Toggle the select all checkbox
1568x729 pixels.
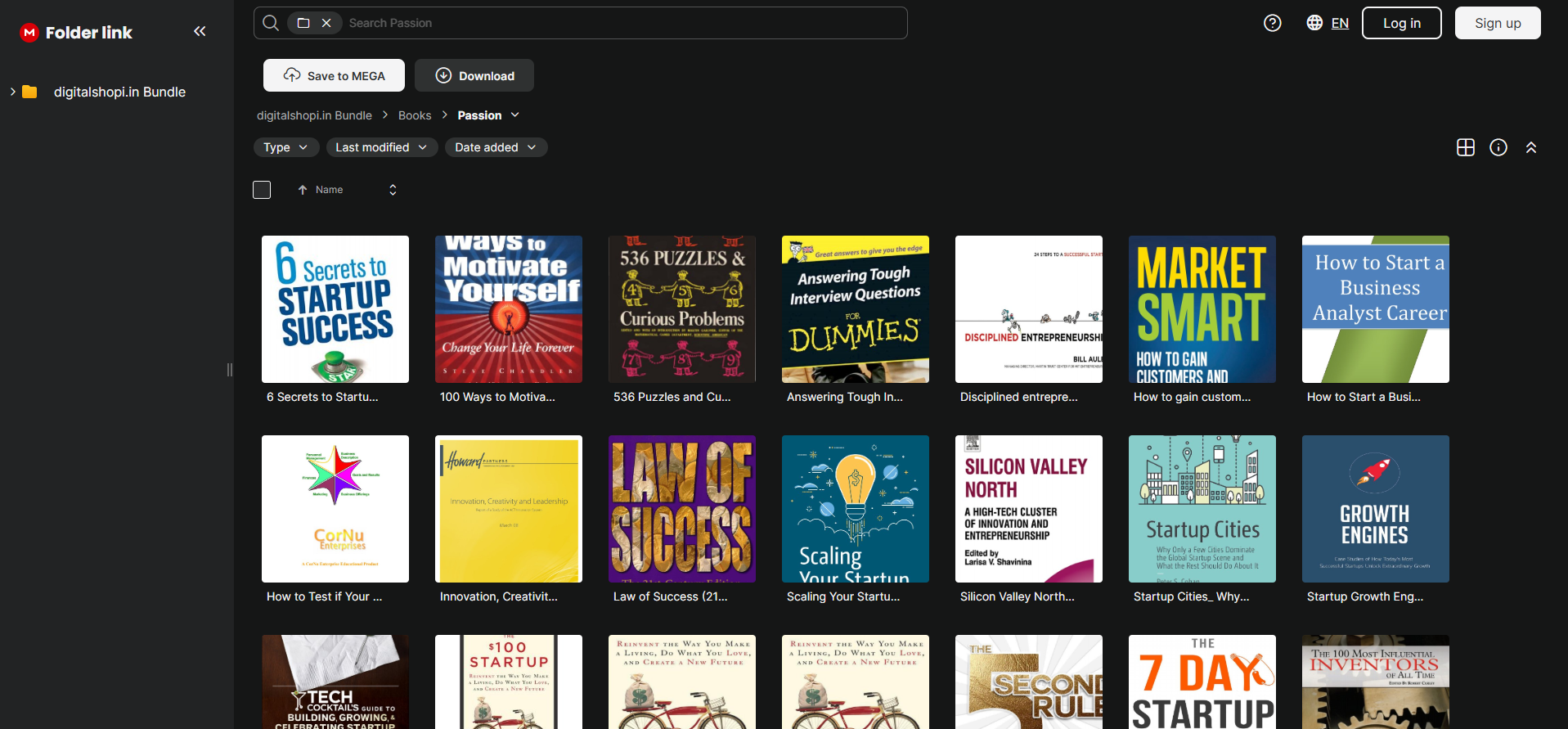pyautogui.click(x=262, y=190)
